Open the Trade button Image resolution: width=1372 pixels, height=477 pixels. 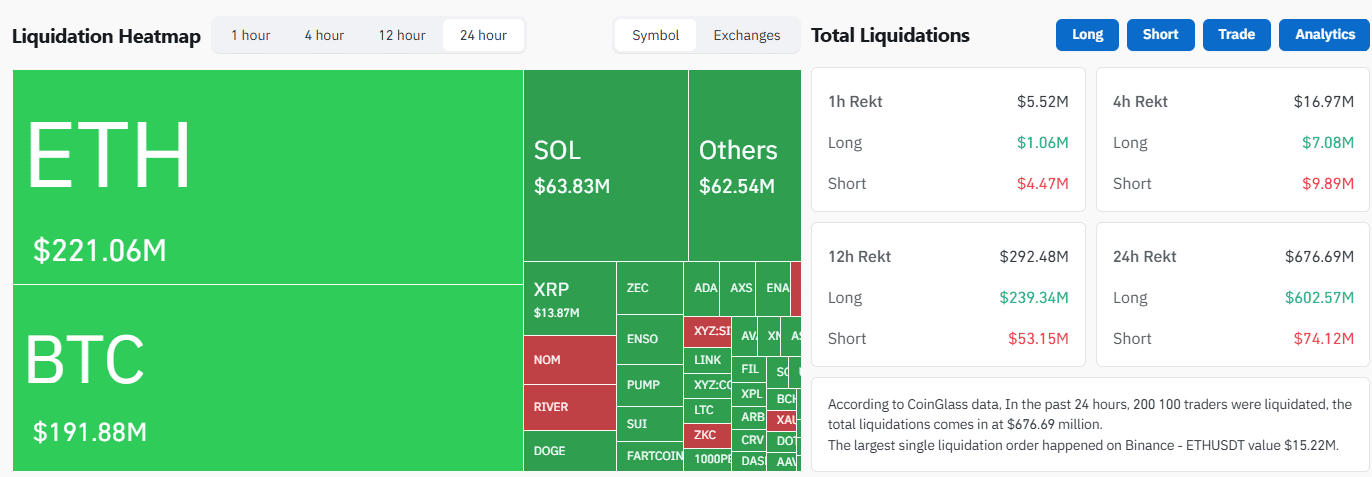pos(1236,35)
